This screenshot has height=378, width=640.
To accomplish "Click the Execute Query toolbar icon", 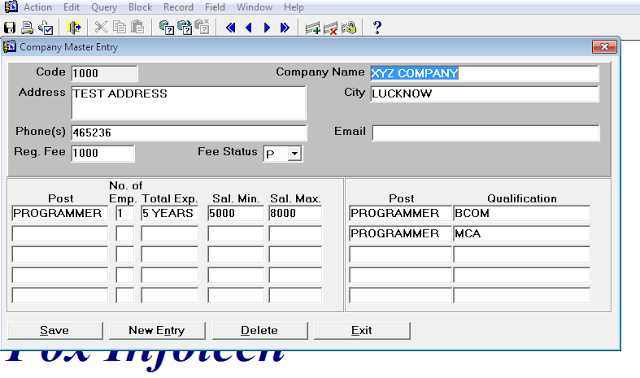I will [184, 28].
